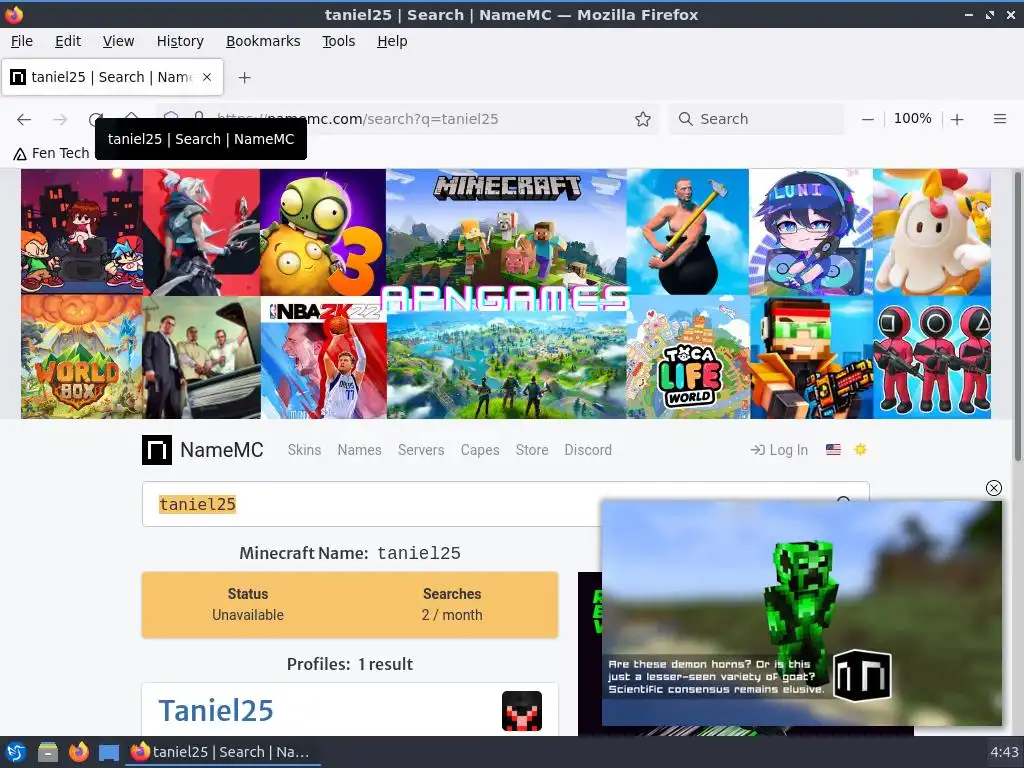Click the Fen Tech bookmark icon
This screenshot has height=768, width=1024.
[x=20, y=153]
